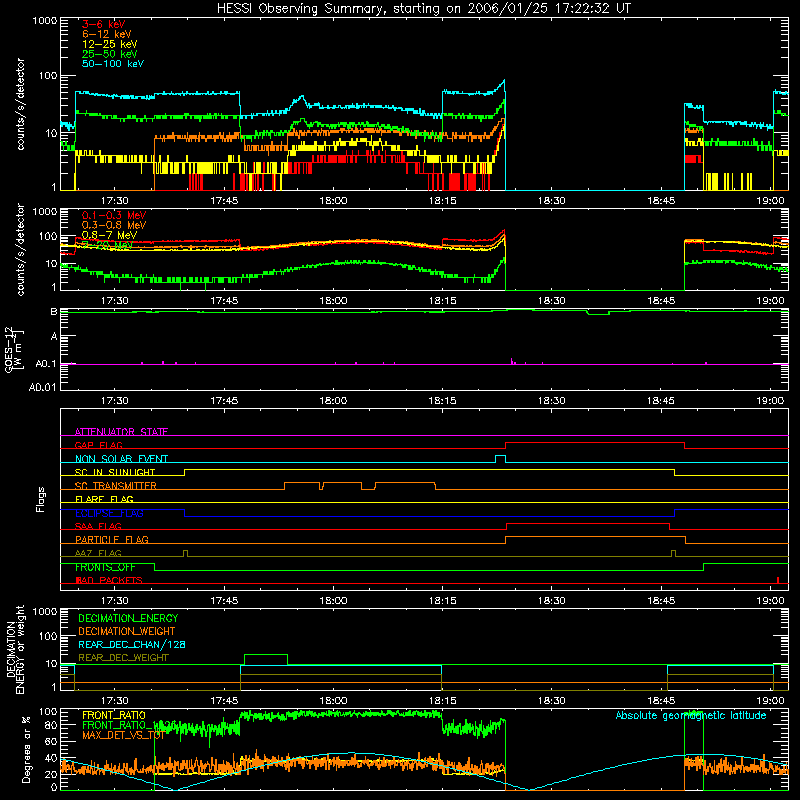
Task: Click the 0.1-0.3 MeV legend label
Action: click(114, 215)
